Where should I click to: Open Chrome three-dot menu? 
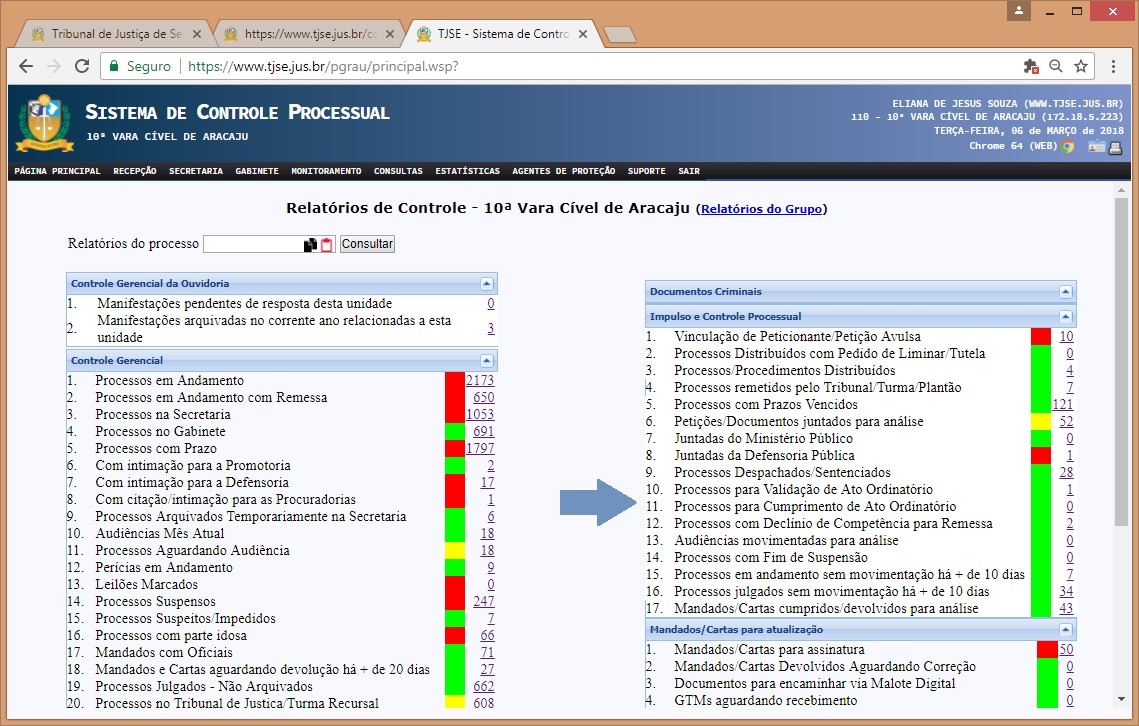[1113, 66]
